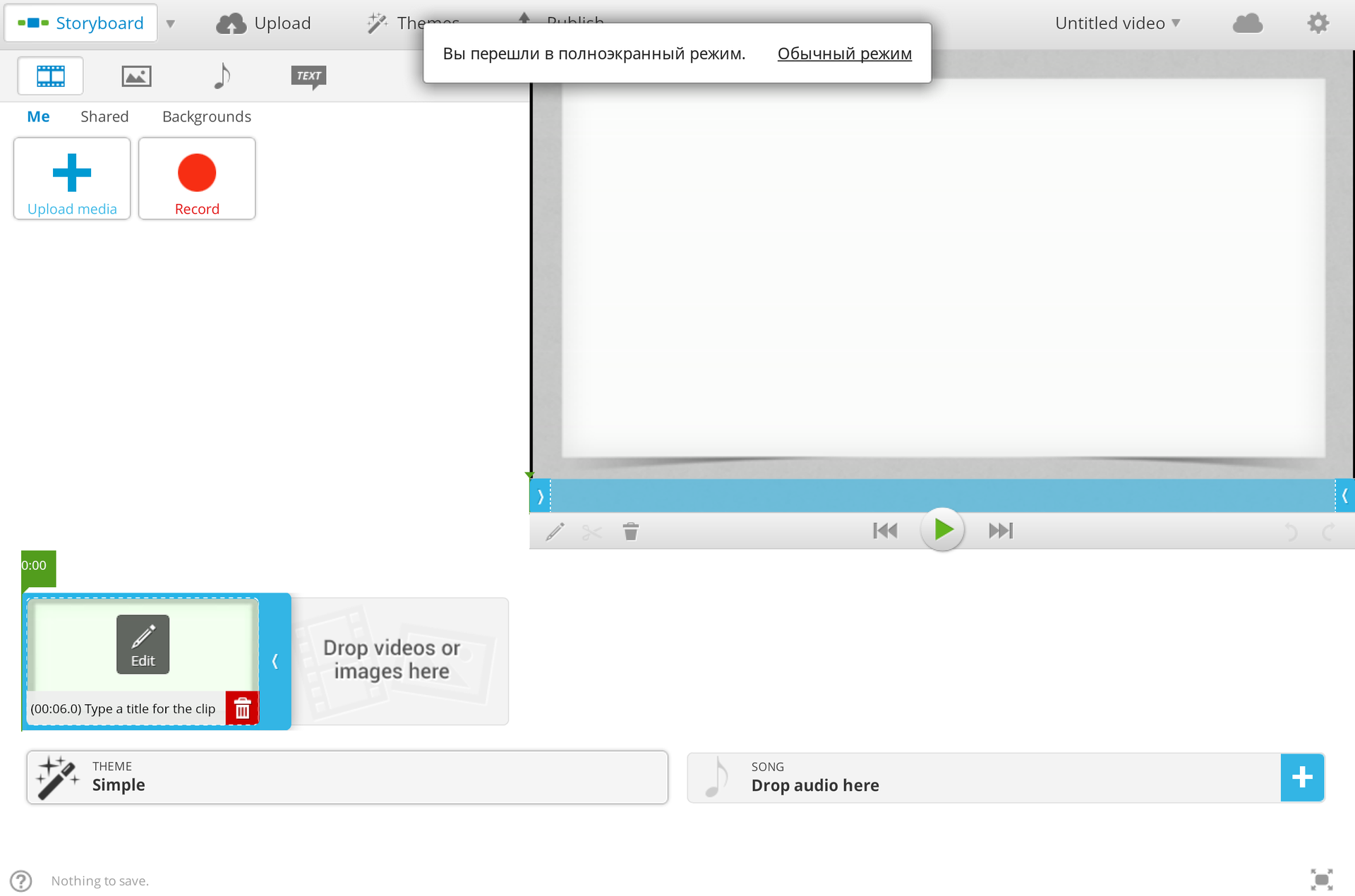Toggle the Backgrounds media category
Viewport: 1355px width, 896px height.
click(x=206, y=117)
